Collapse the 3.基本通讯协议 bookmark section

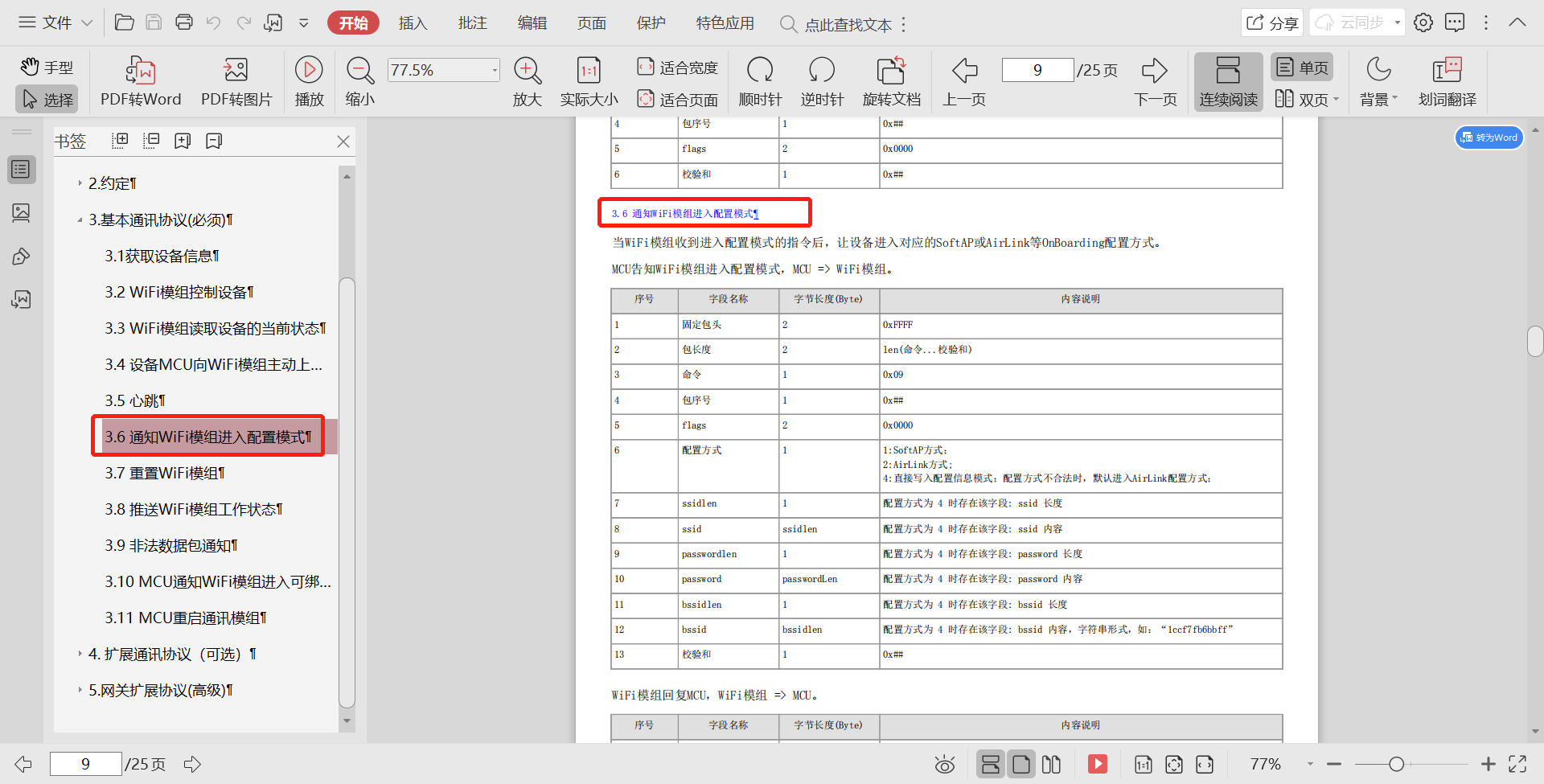(80, 220)
